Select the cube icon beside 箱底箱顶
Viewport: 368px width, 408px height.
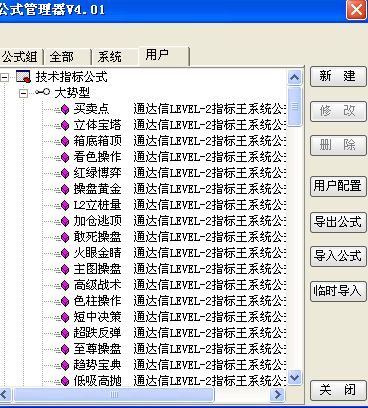(65, 141)
